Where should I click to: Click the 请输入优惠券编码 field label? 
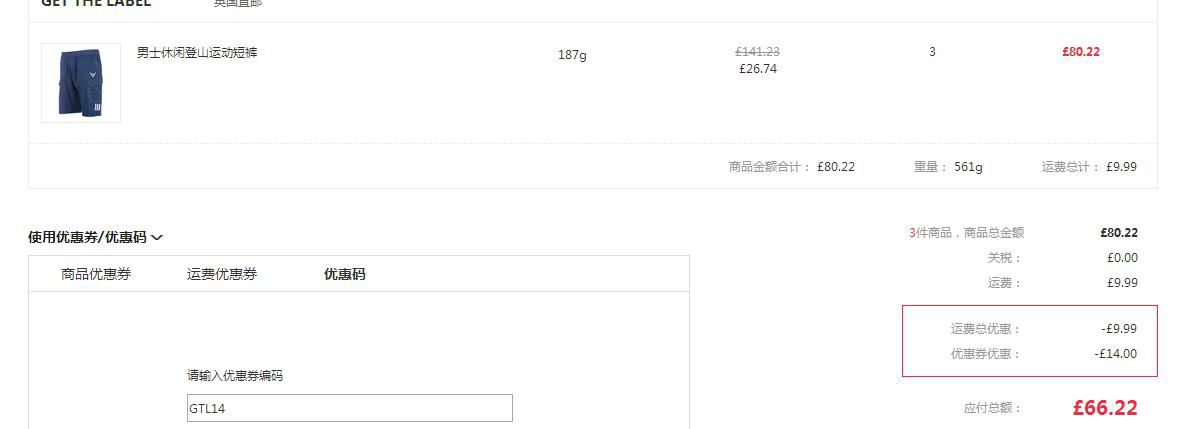[235, 376]
